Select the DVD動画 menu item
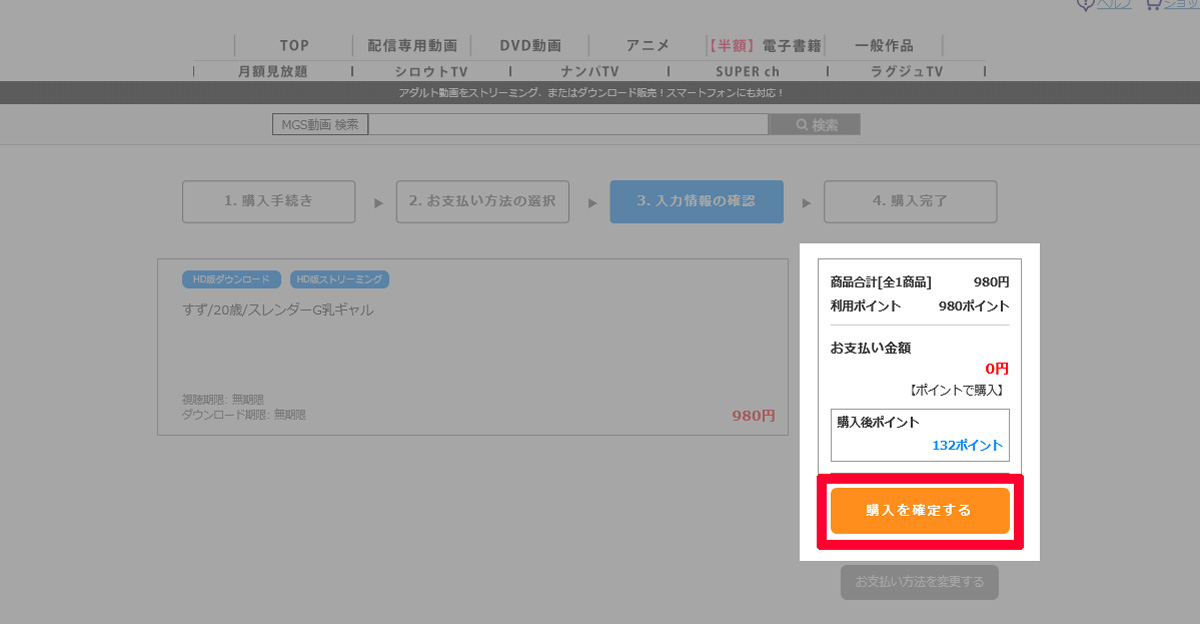 click(530, 46)
